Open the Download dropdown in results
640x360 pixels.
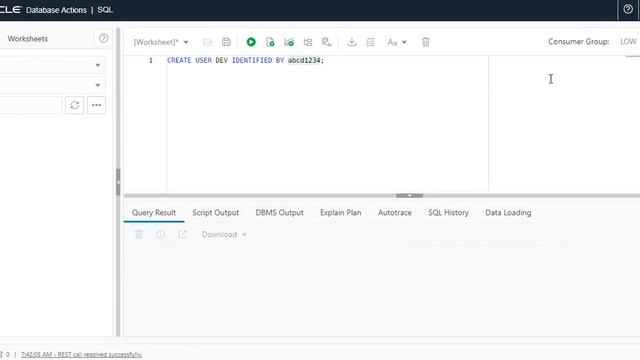point(224,234)
